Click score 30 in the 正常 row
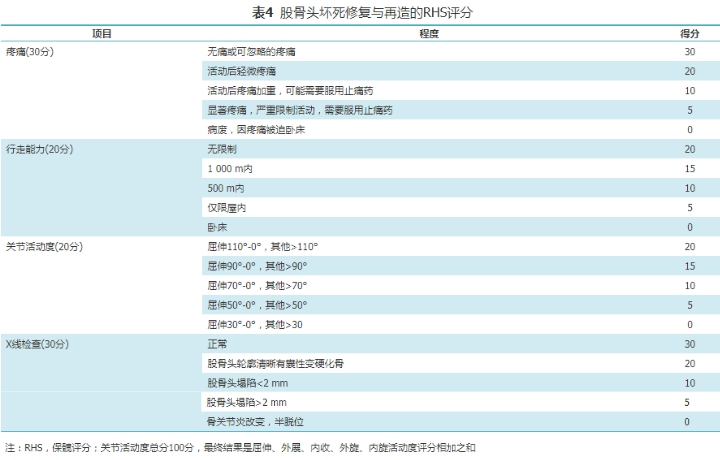Viewport: 720px width, 460px height. tap(690, 344)
